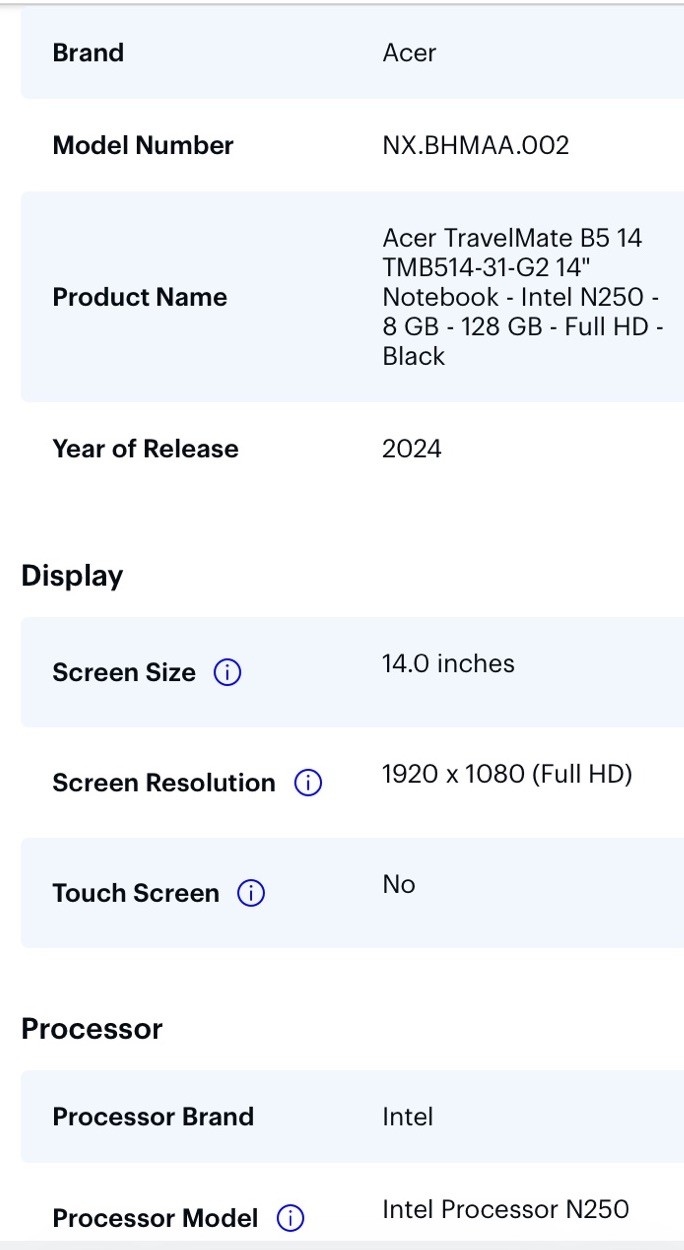
Task: Click the Processor Brand Intel value
Action: 408,1116
